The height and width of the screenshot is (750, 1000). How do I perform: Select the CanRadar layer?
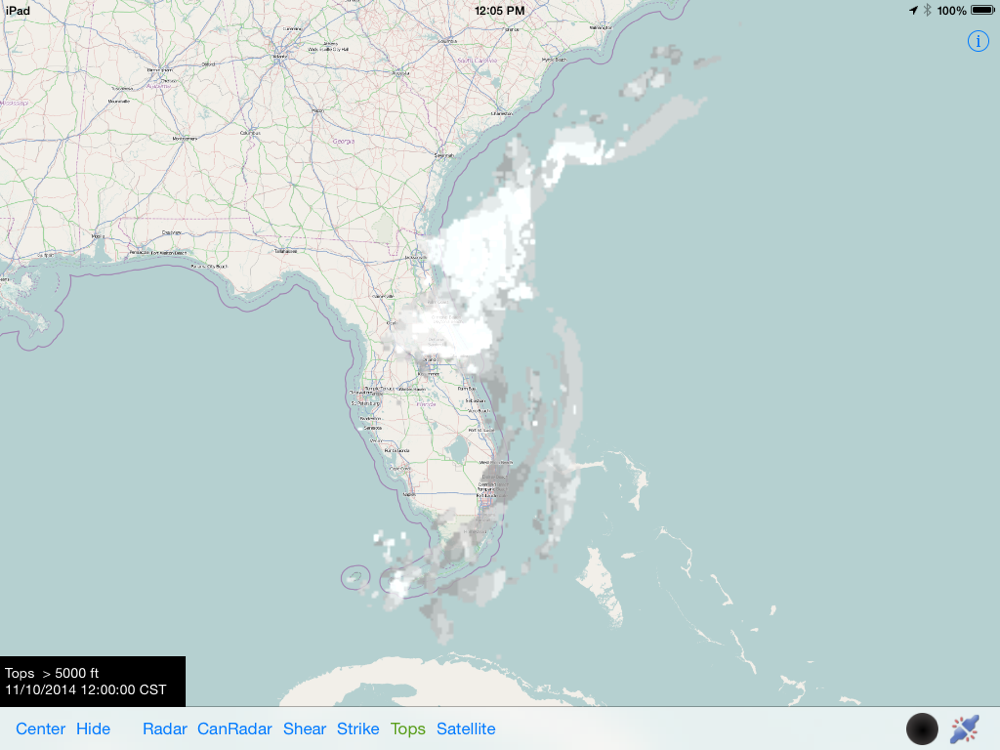tap(234, 728)
